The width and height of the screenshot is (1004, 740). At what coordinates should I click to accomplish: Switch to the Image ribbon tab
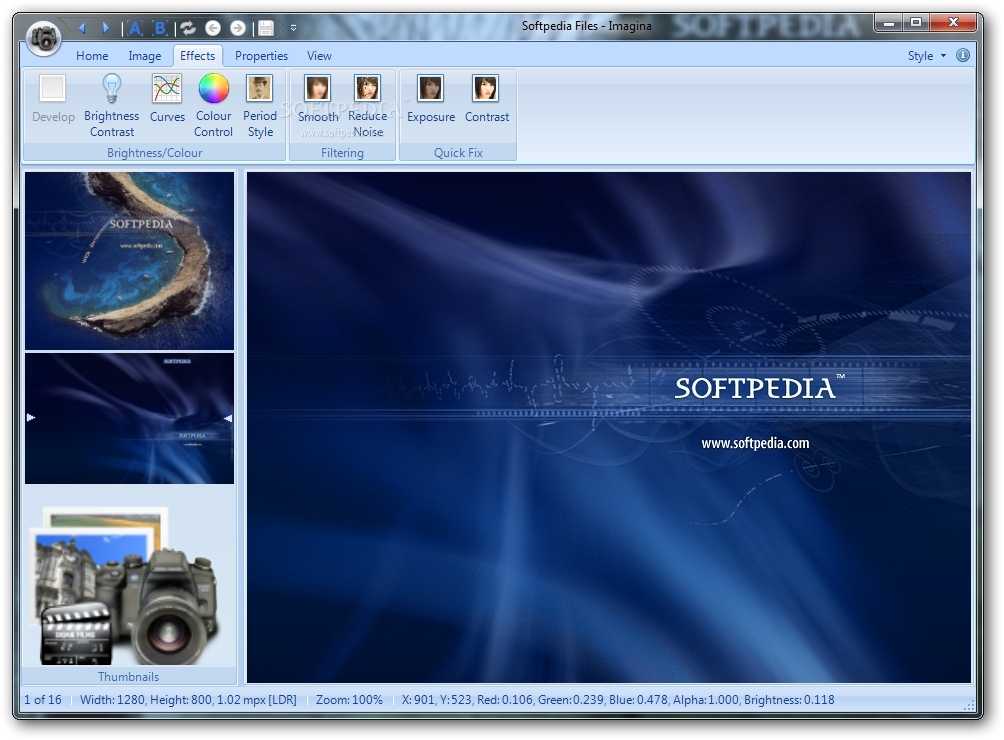click(145, 56)
